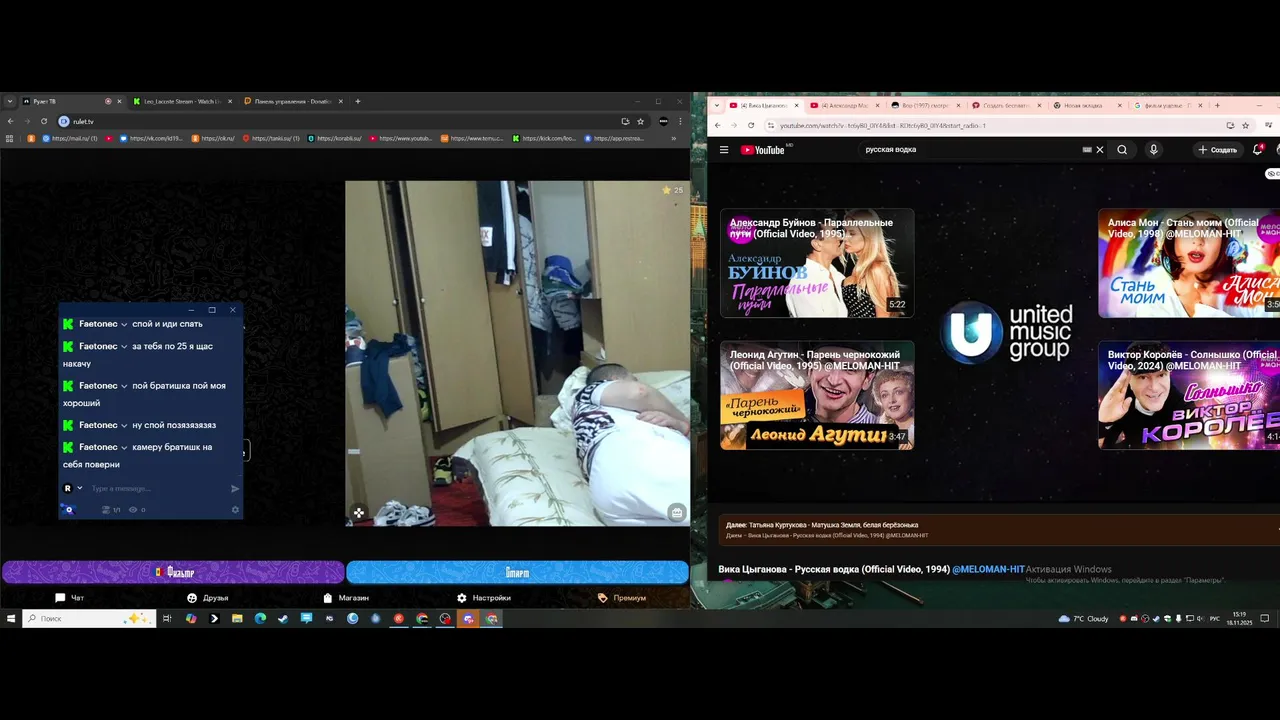Open the Александр Буйнов Параллельные пути video thumbnail

[817, 263]
